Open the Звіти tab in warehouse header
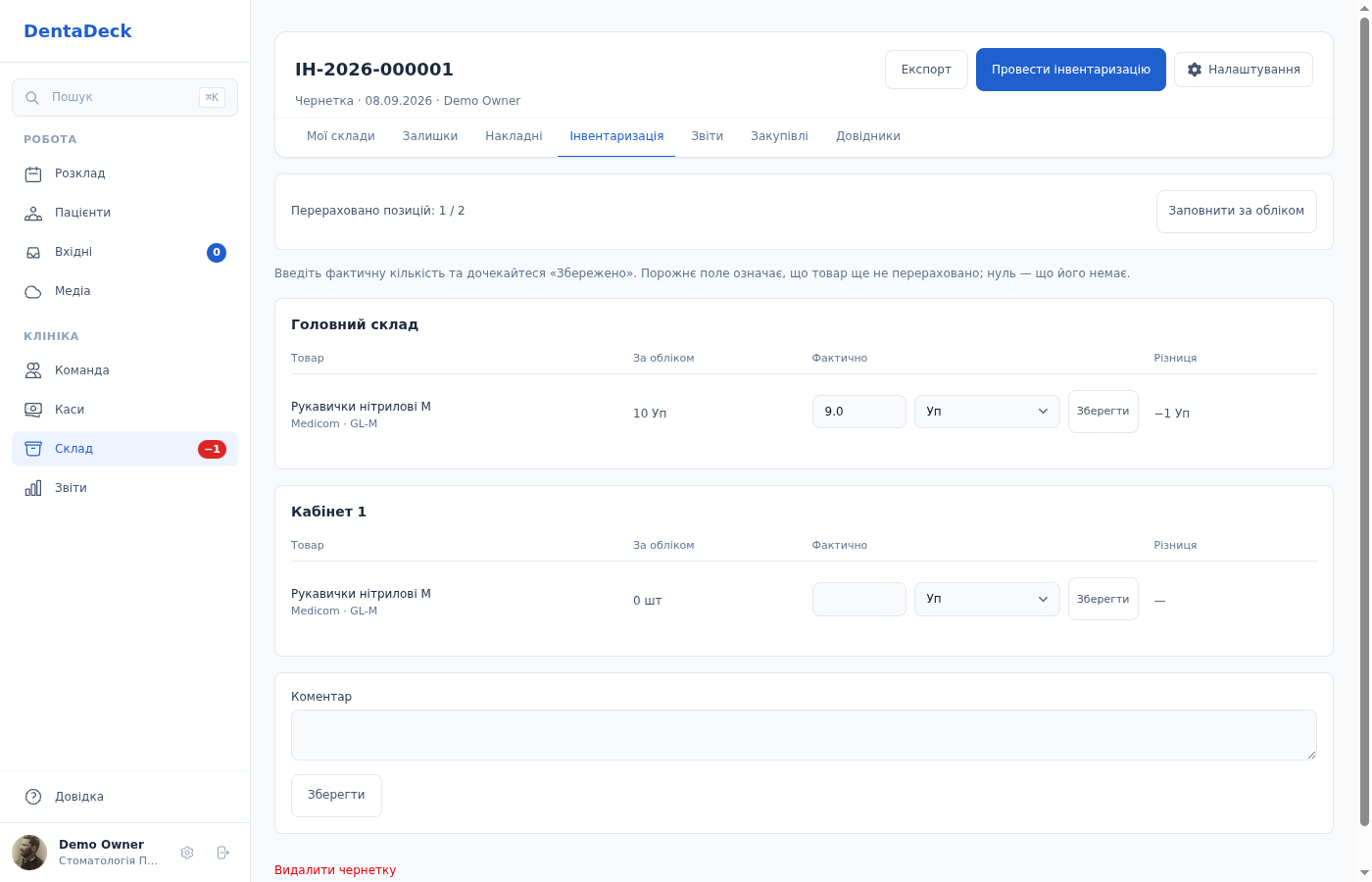 (x=708, y=136)
